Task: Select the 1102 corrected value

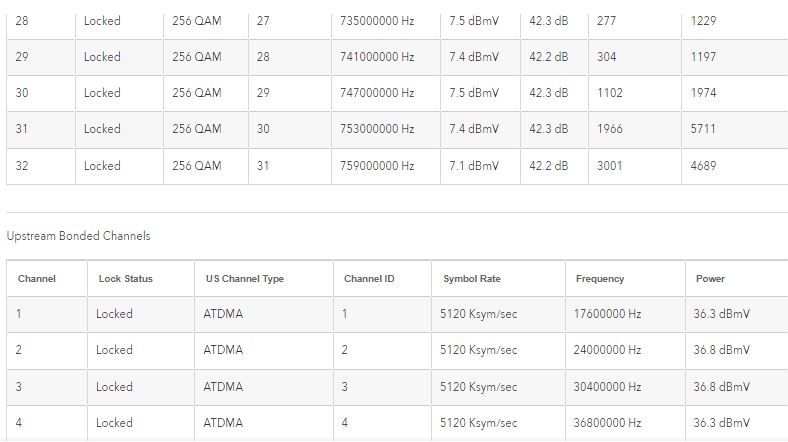Action: pyautogui.click(x=609, y=93)
